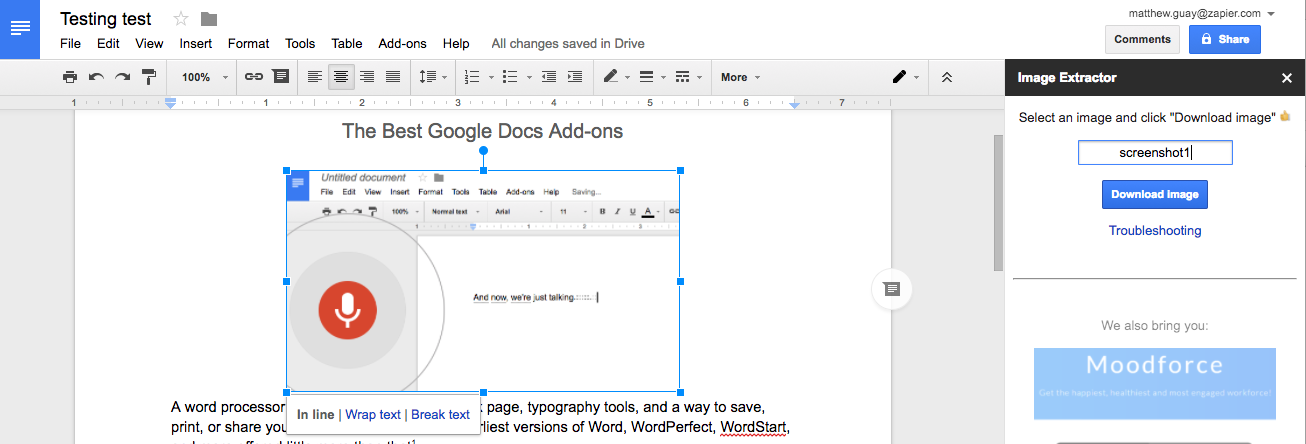Open the line spacing dropdown
The width and height of the screenshot is (1306, 444).
pos(432,77)
